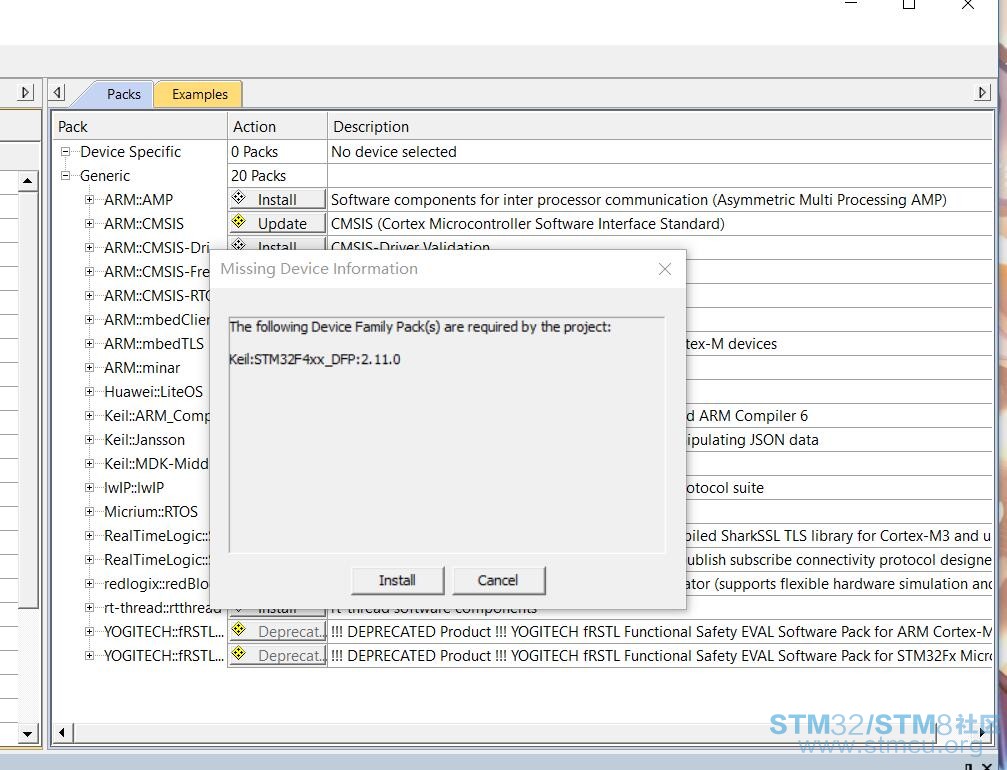Expand the Micrium::RTOS pack node
1007x770 pixels.
click(89, 512)
